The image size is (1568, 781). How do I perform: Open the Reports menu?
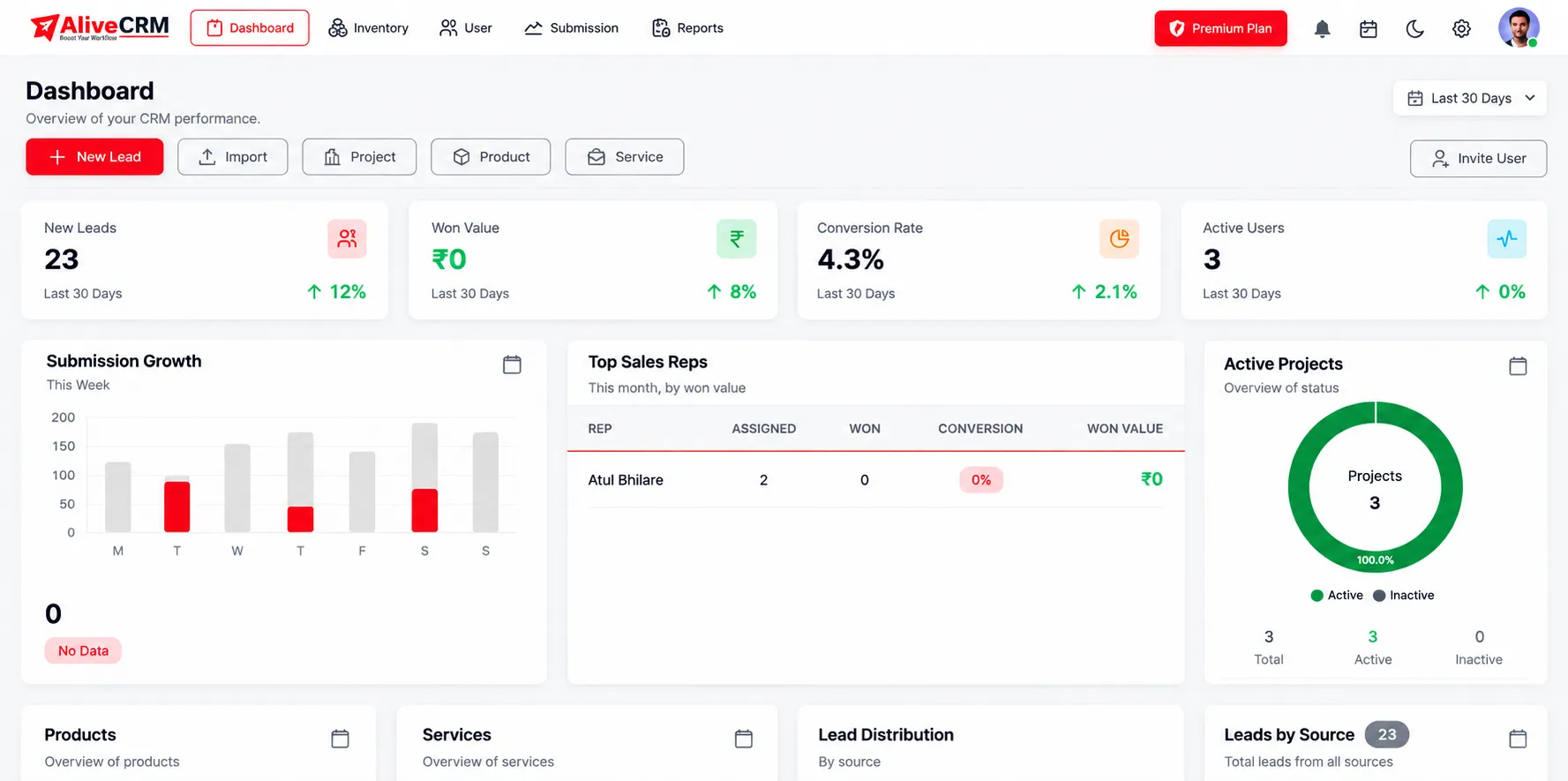pyautogui.click(x=687, y=28)
